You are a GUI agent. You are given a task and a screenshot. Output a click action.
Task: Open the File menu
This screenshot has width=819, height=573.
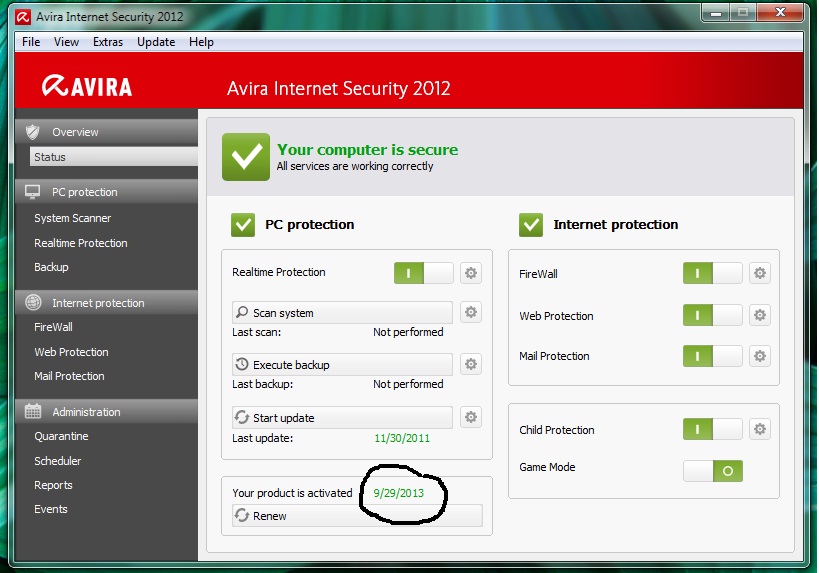pos(31,42)
